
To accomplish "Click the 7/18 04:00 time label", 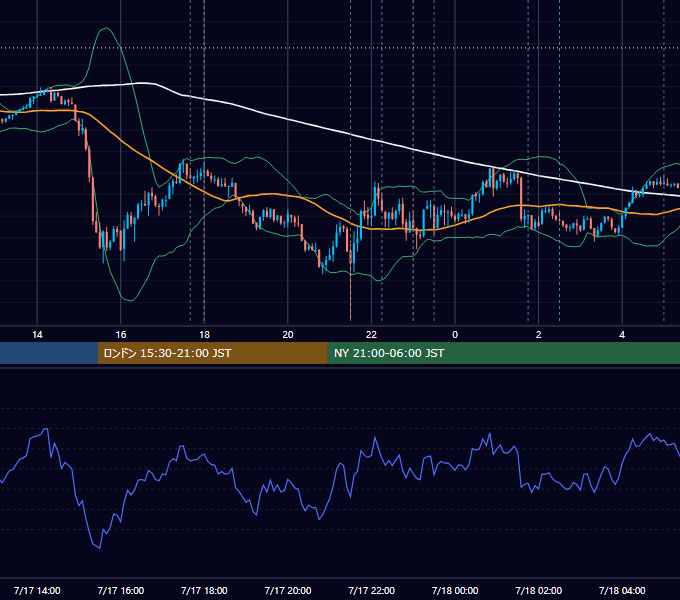I will pyautogui.click(x=622, y=590).
